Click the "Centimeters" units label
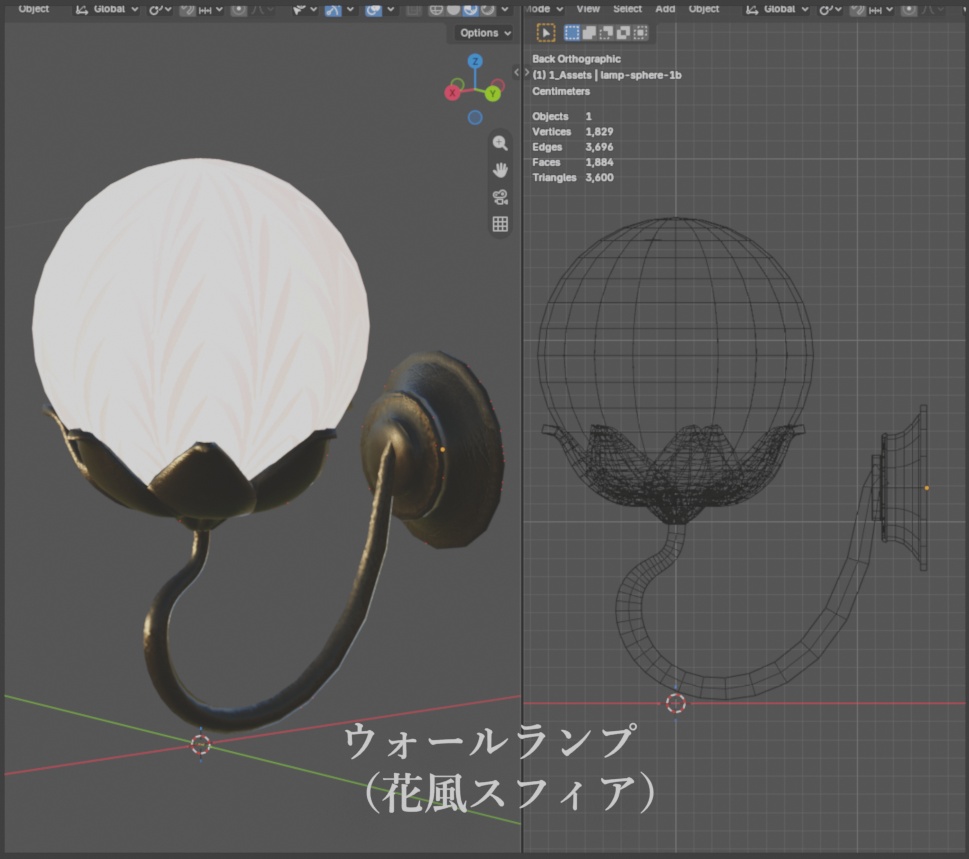This screenshot has width=969, height=859. pos(561,91)
